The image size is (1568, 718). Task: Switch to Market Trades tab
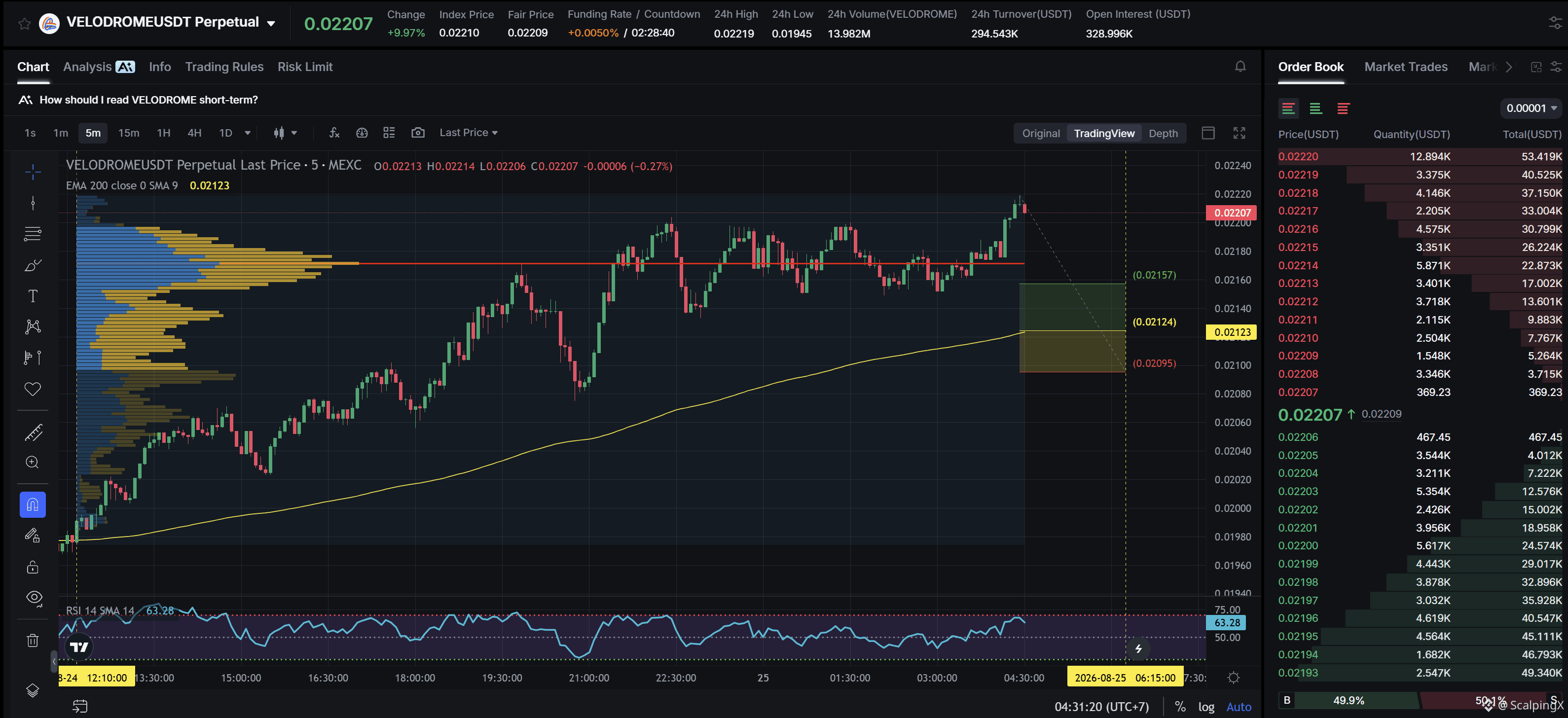click(1405, 67)
